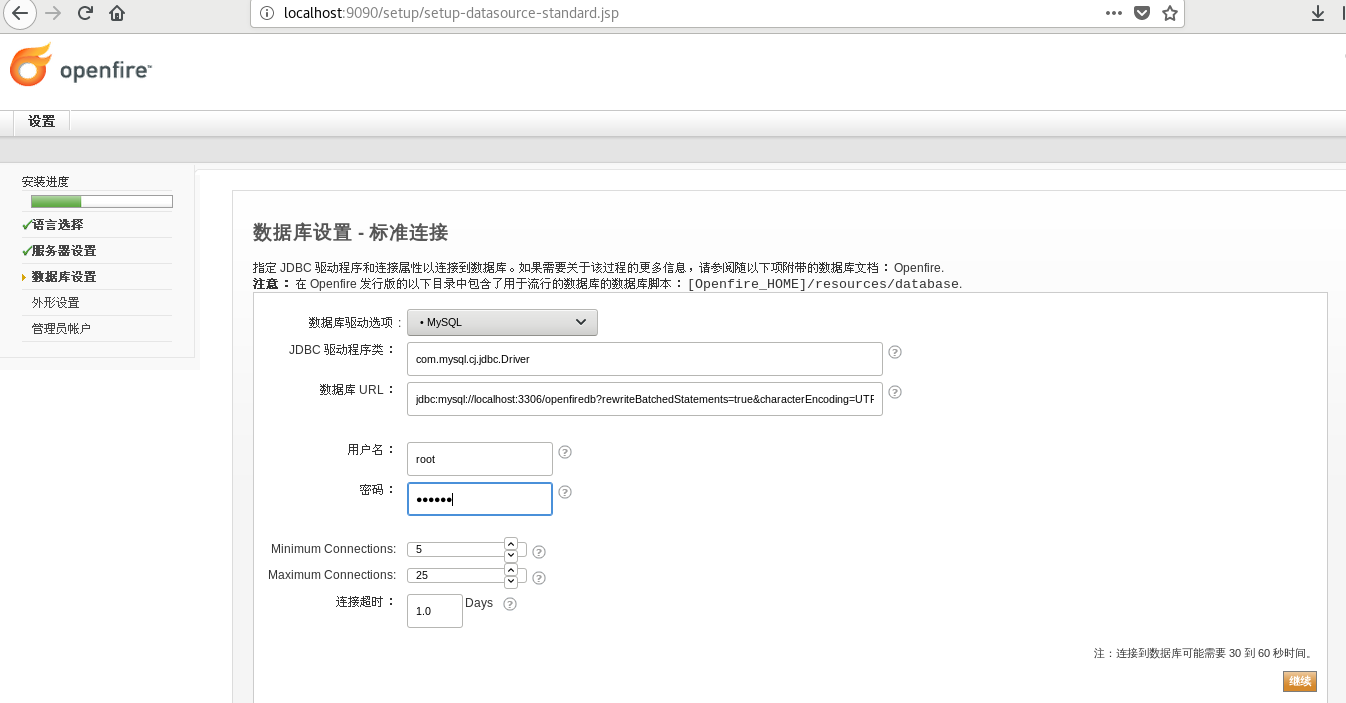
Task: Open help icon beside Maximum Connections
Action: pyautogui.click(x=539, y=578)
